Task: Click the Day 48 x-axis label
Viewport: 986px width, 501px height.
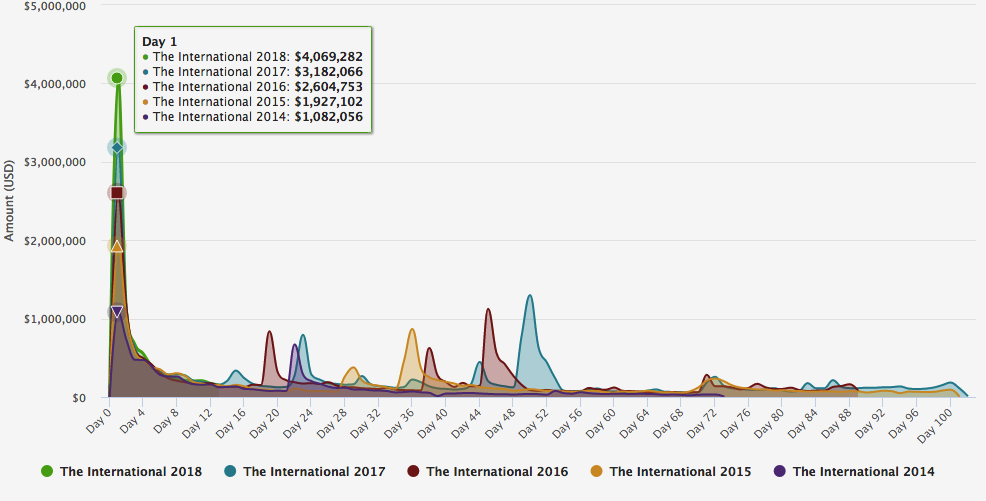Action: (x=499, y=422)
